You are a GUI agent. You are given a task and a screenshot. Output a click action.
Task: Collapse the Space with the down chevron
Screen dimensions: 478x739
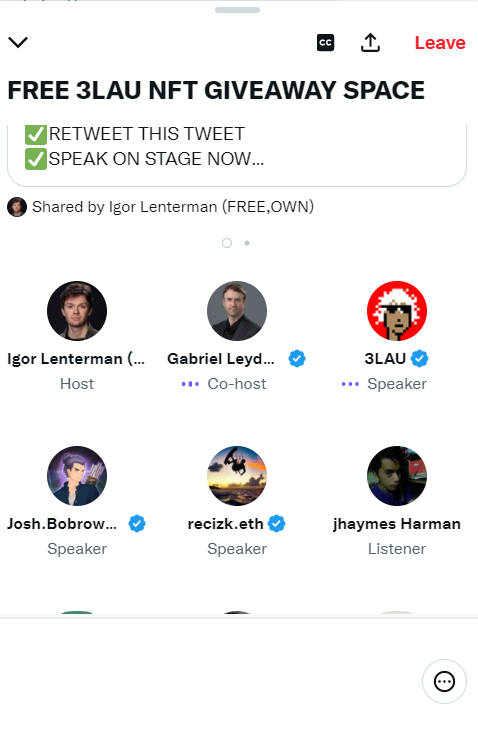coord(18,42)
